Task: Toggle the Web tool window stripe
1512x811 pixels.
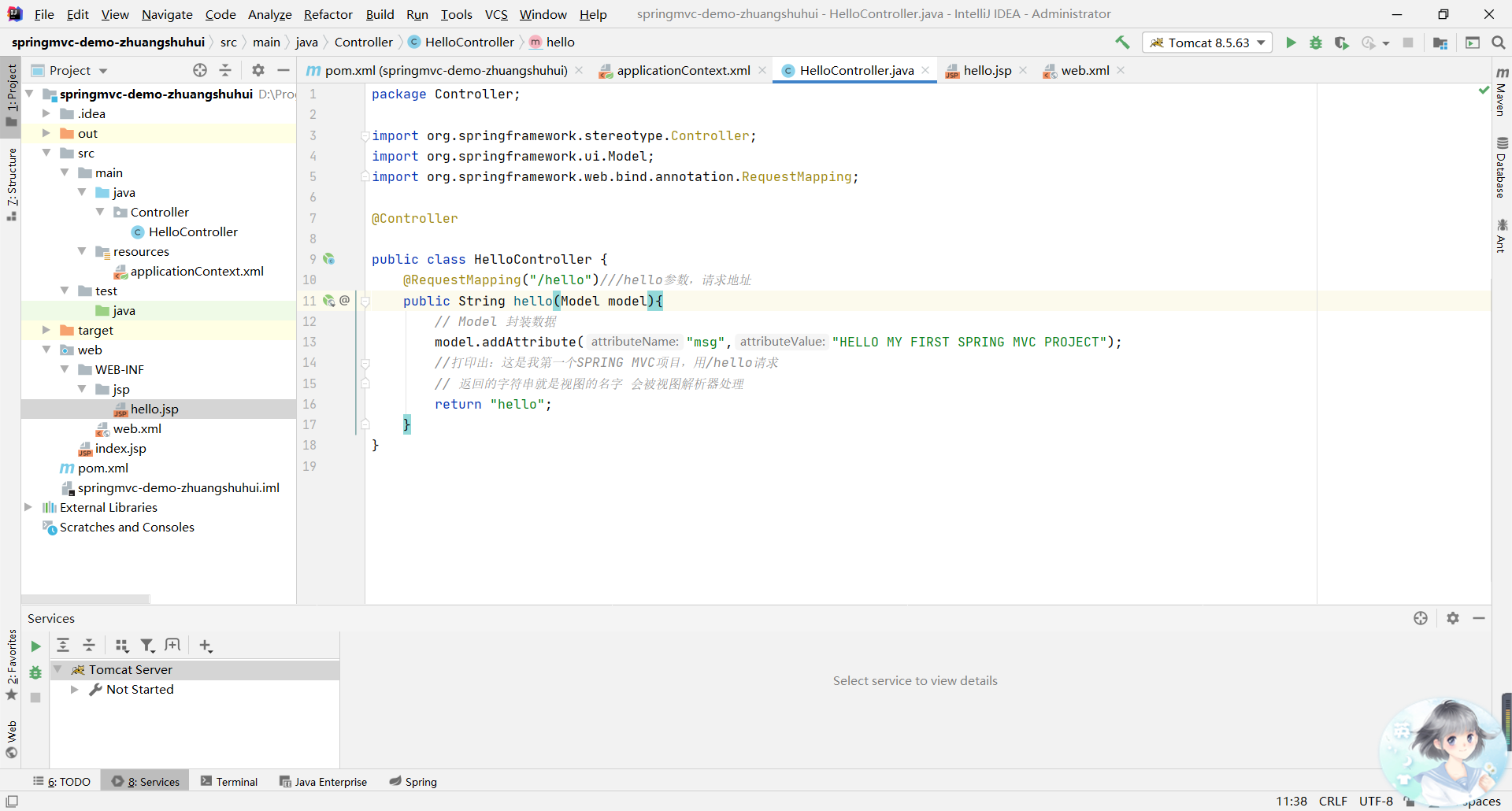Action: 11,739
